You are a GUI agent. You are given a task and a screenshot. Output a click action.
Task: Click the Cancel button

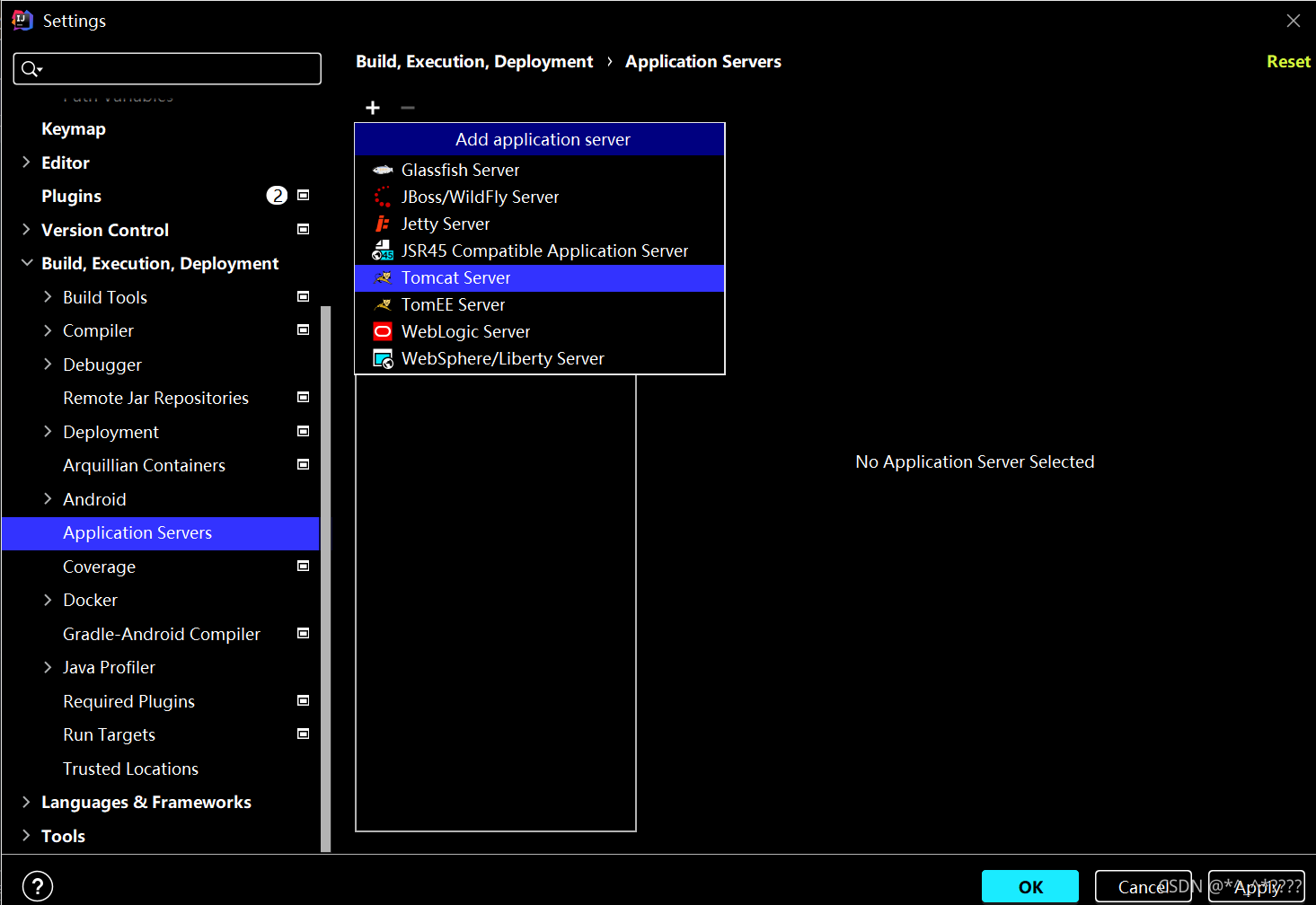coord(1144,887)
